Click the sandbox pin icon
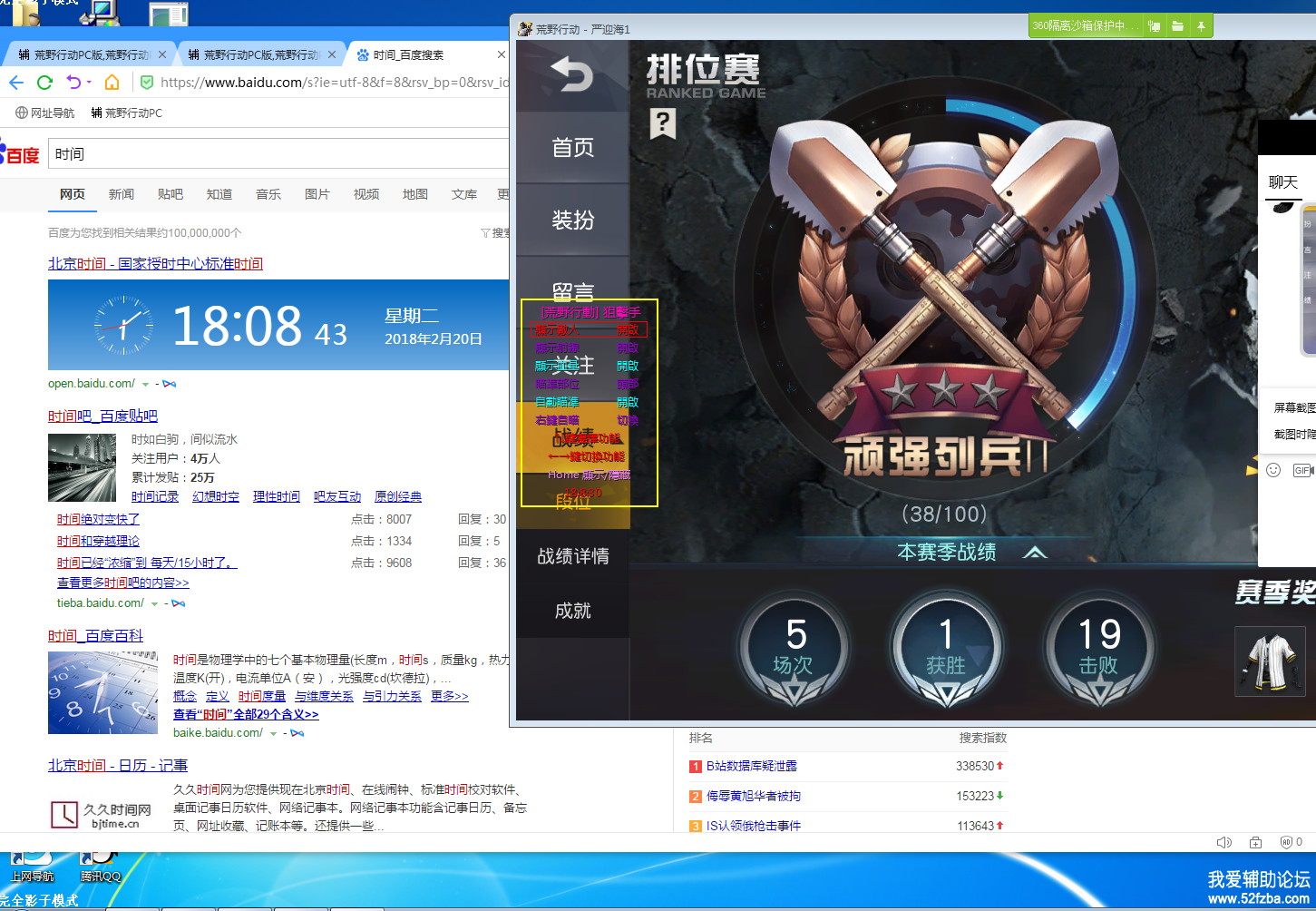Image resolution: width=1316 pixels, height=911 pixels. pos(1201,26)
